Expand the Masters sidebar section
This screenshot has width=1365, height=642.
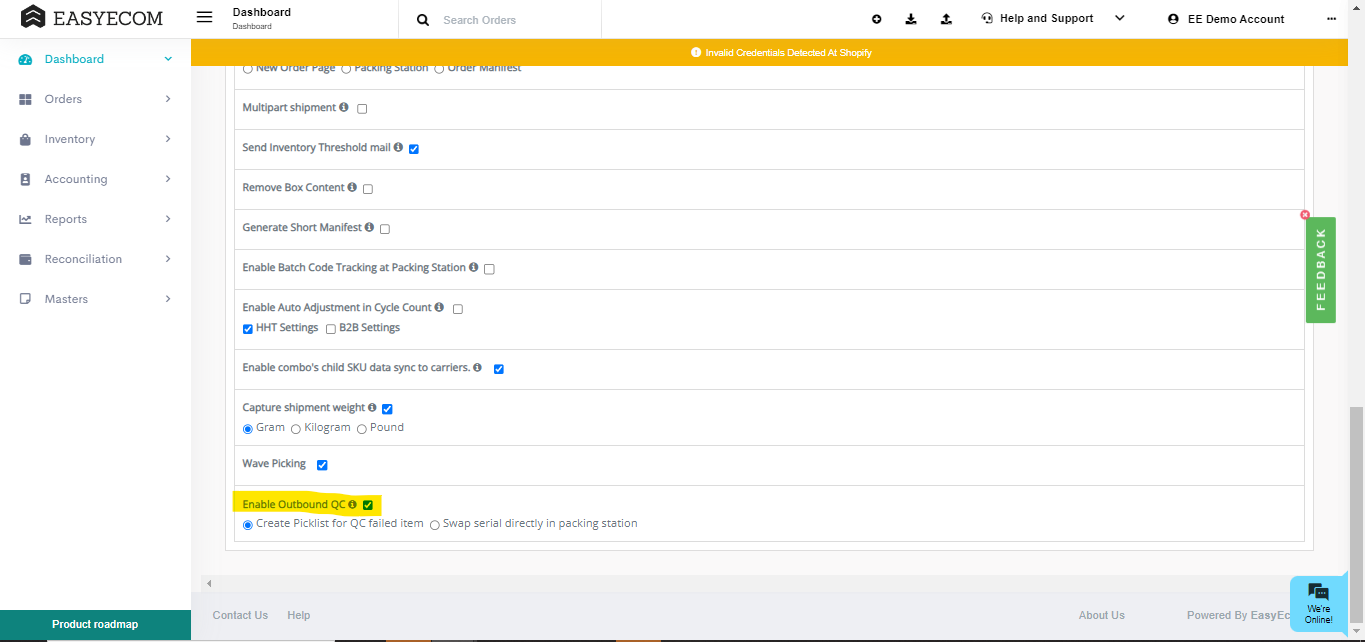[x=168, y=299]
